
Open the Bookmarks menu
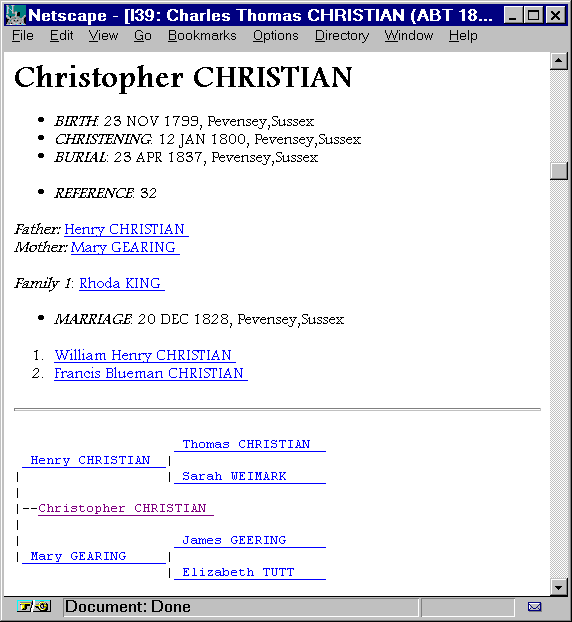[202, 36]
